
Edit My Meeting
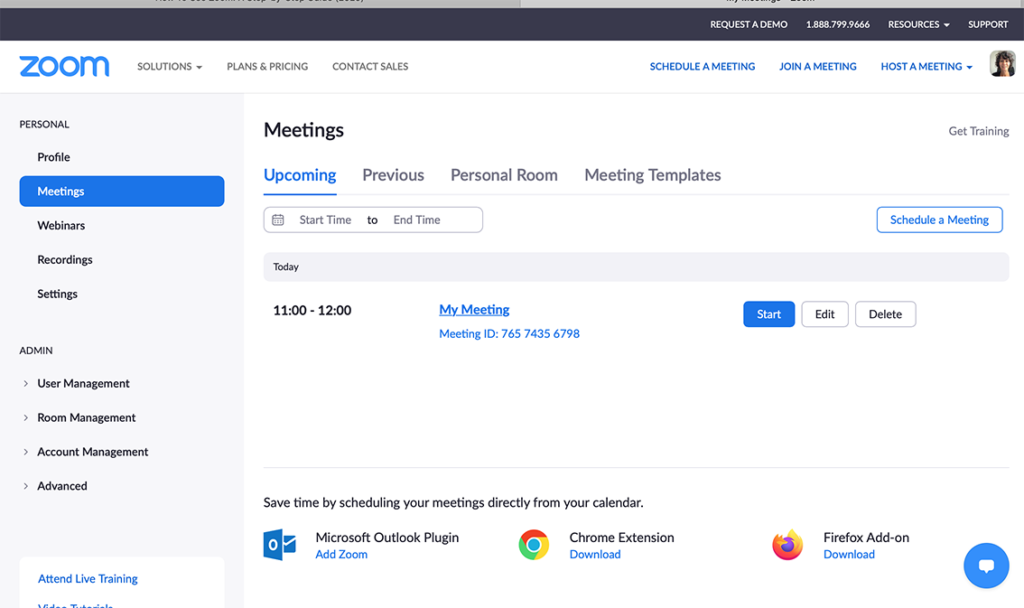825,314
